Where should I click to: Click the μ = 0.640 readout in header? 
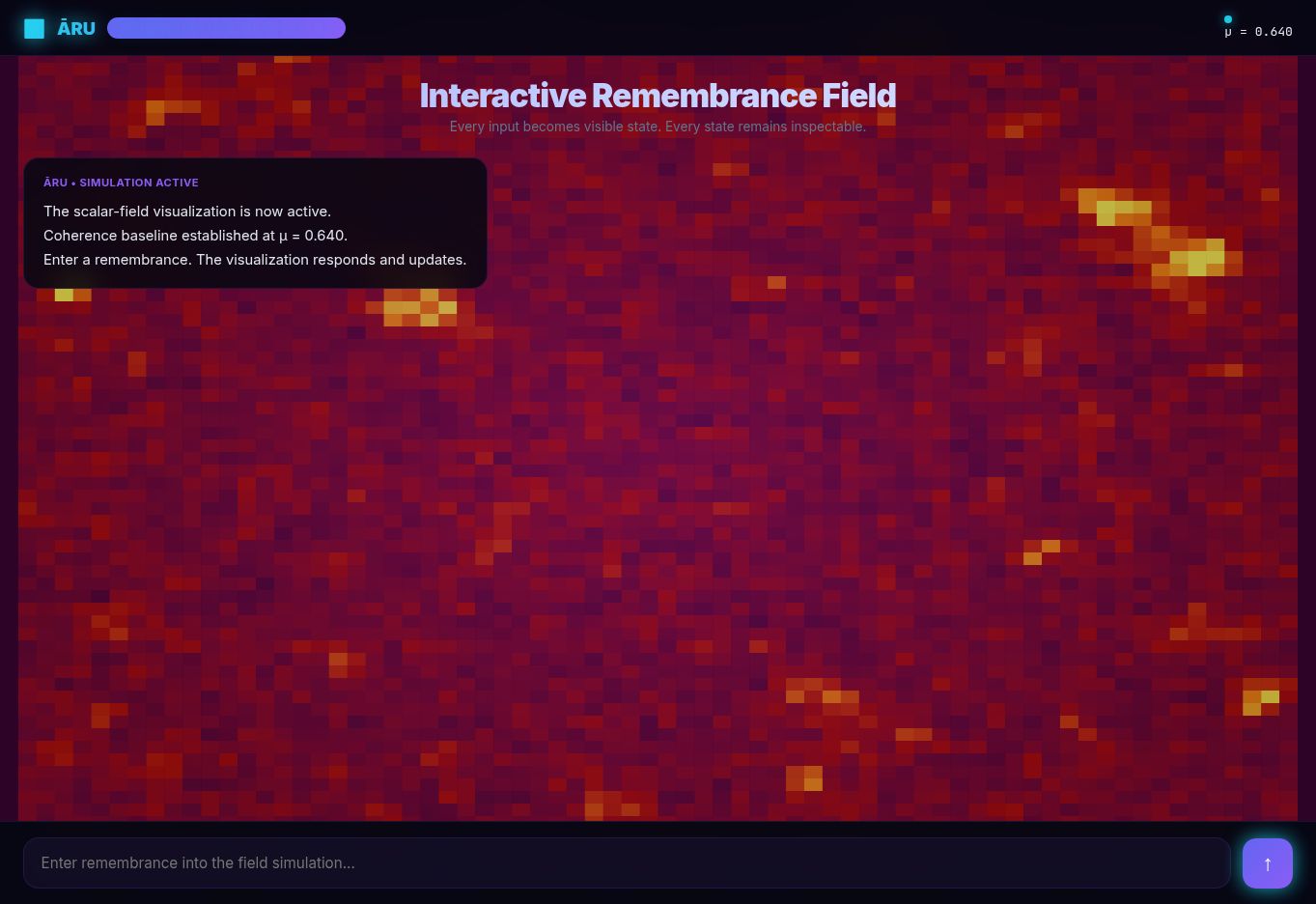point(1258,32)
